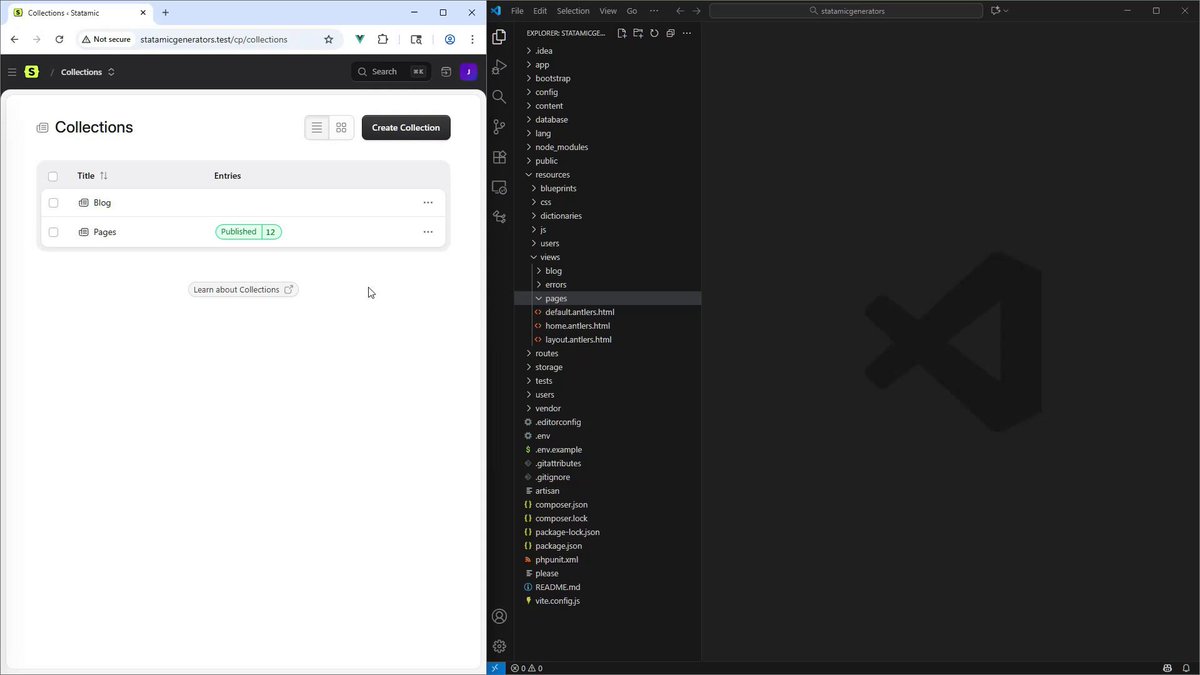Open the Statamic user avatar J
Image resolution: width=1200 pixels, height=675 pixels.
click(468, 72)
